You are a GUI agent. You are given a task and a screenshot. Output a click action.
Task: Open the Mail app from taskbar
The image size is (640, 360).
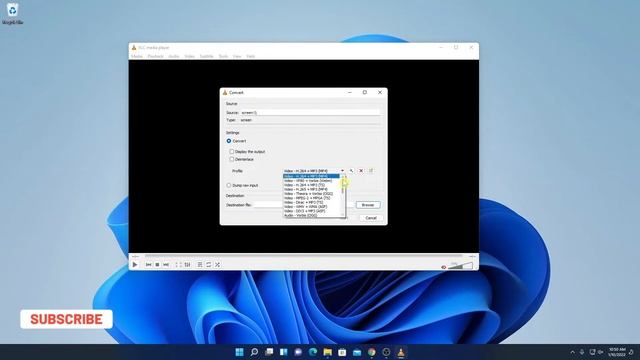coord(357,352)
